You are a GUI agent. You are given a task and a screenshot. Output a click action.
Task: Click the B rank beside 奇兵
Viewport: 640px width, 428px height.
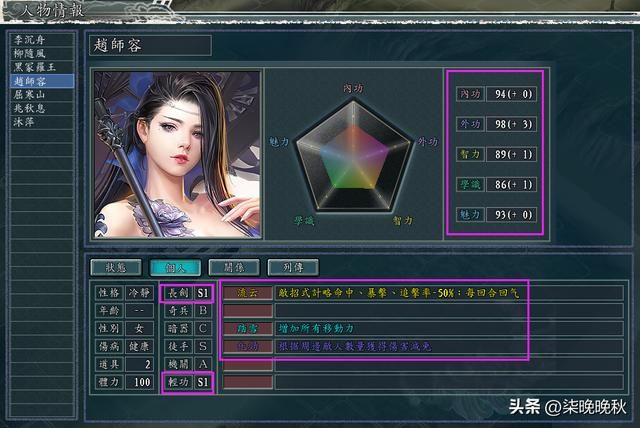click(203, 311)
